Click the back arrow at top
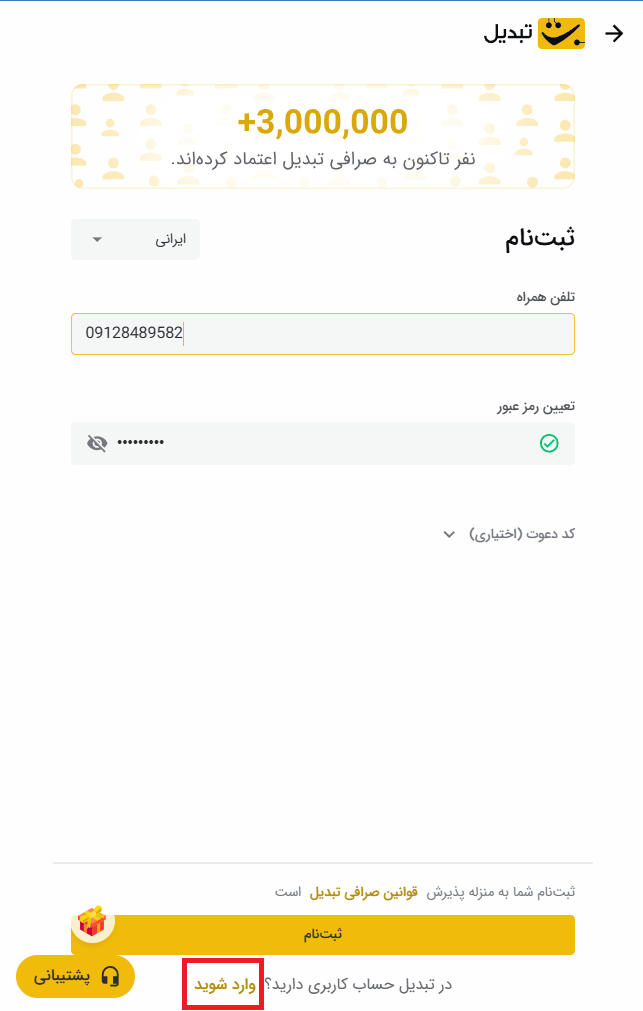The height and width of the screenshot is (1011, 643). pyautogui.click(x=615, y=34)
